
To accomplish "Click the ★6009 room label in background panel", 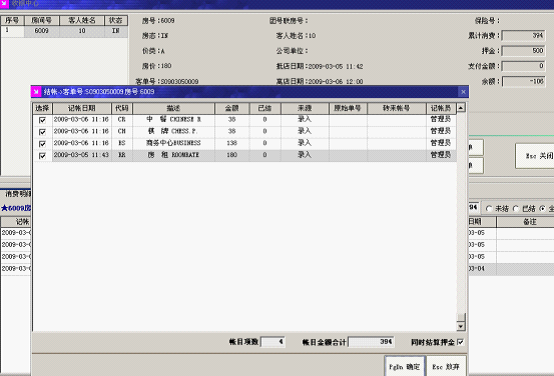I will [16, 208].
